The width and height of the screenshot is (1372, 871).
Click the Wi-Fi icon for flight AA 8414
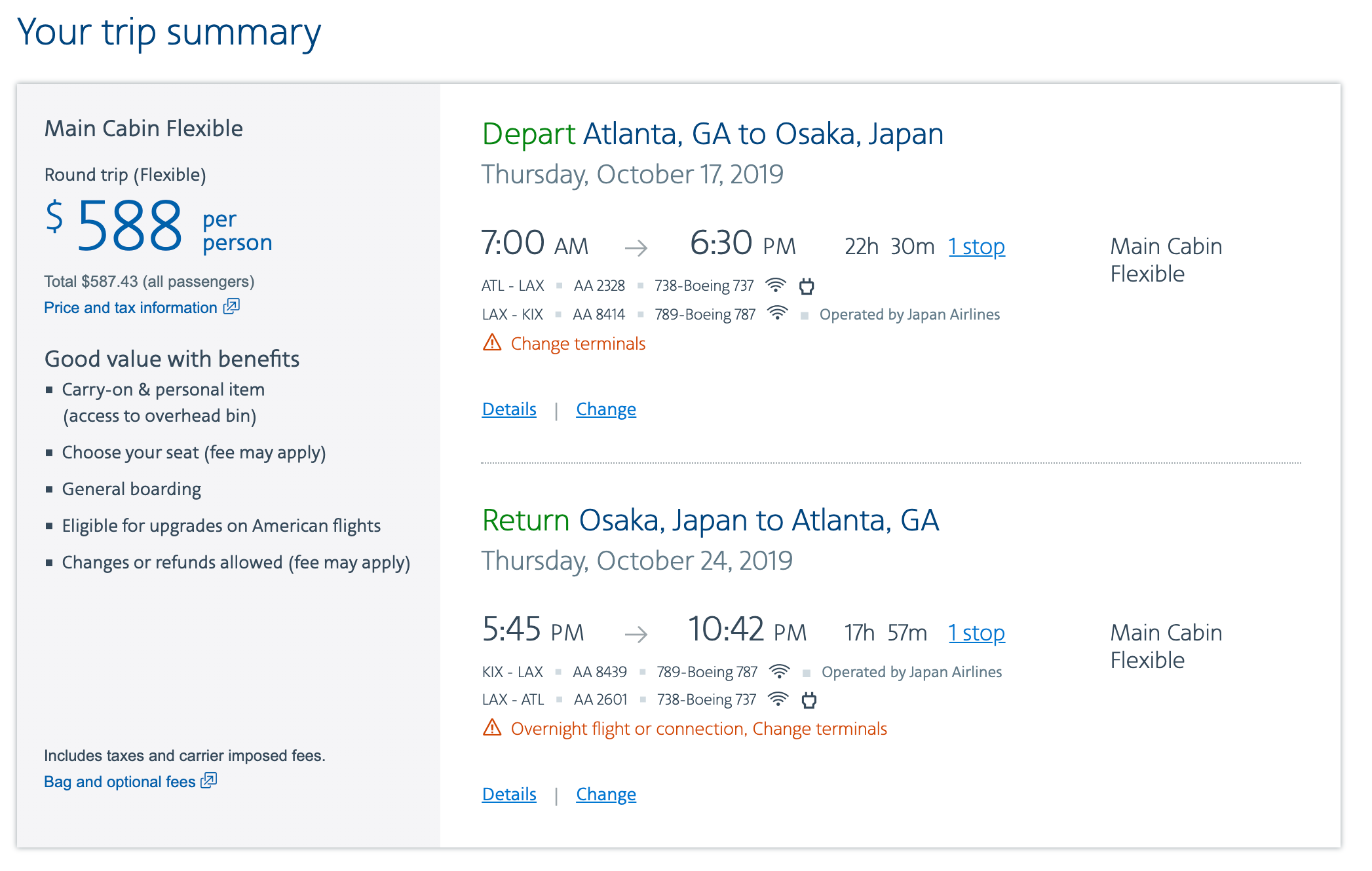pyautogui.click(x=777, y=314)
